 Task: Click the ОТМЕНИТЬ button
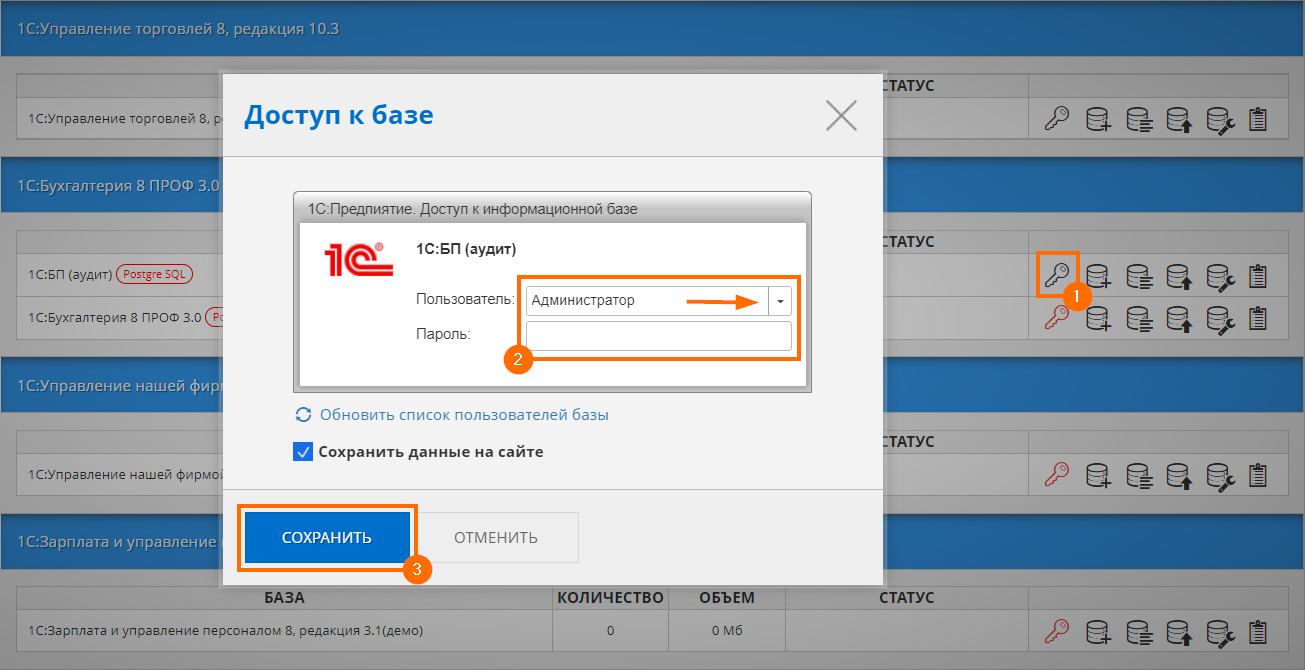(496, 538)
